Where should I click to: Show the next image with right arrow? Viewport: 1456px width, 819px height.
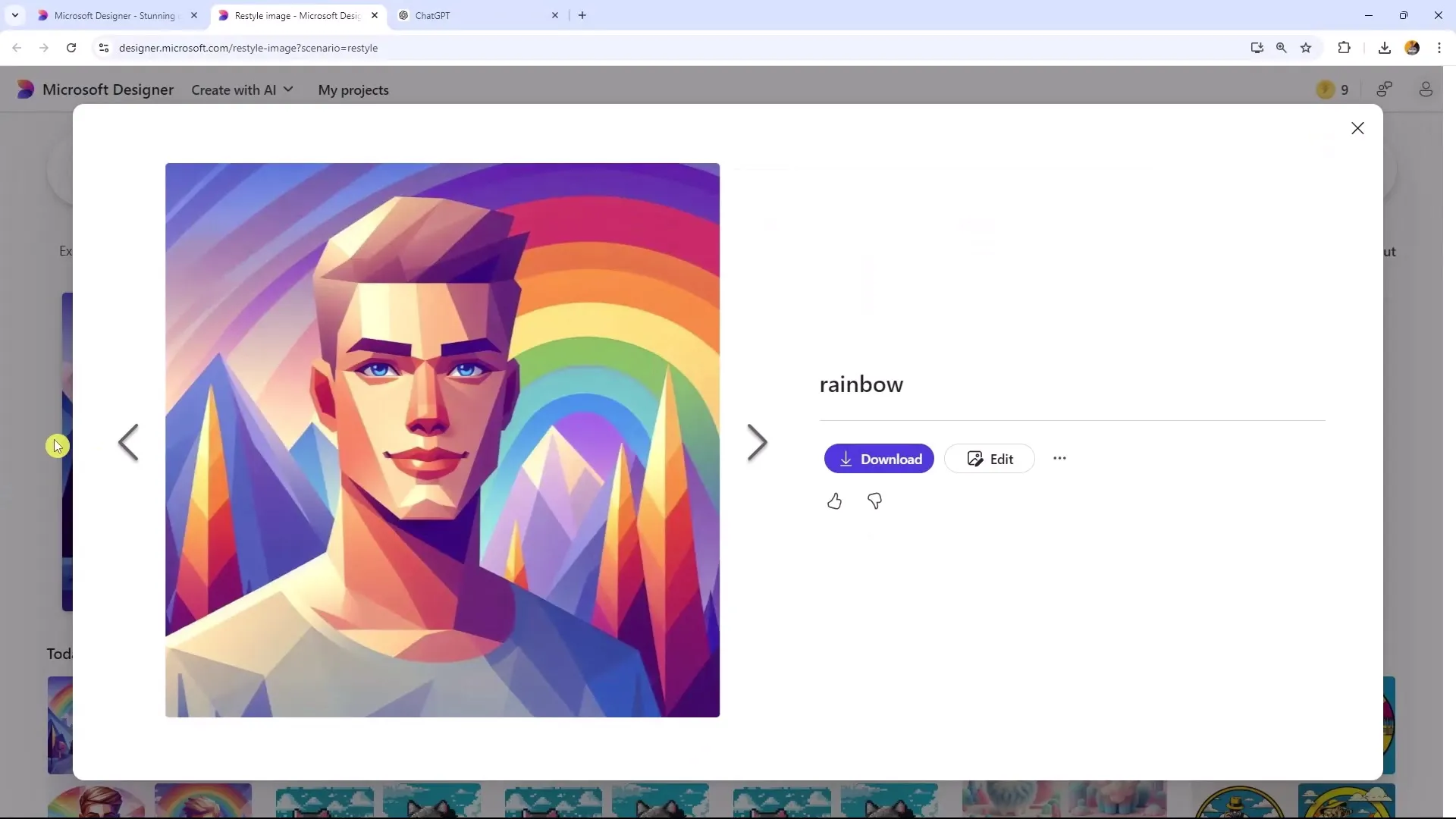[x=757, y=443]
